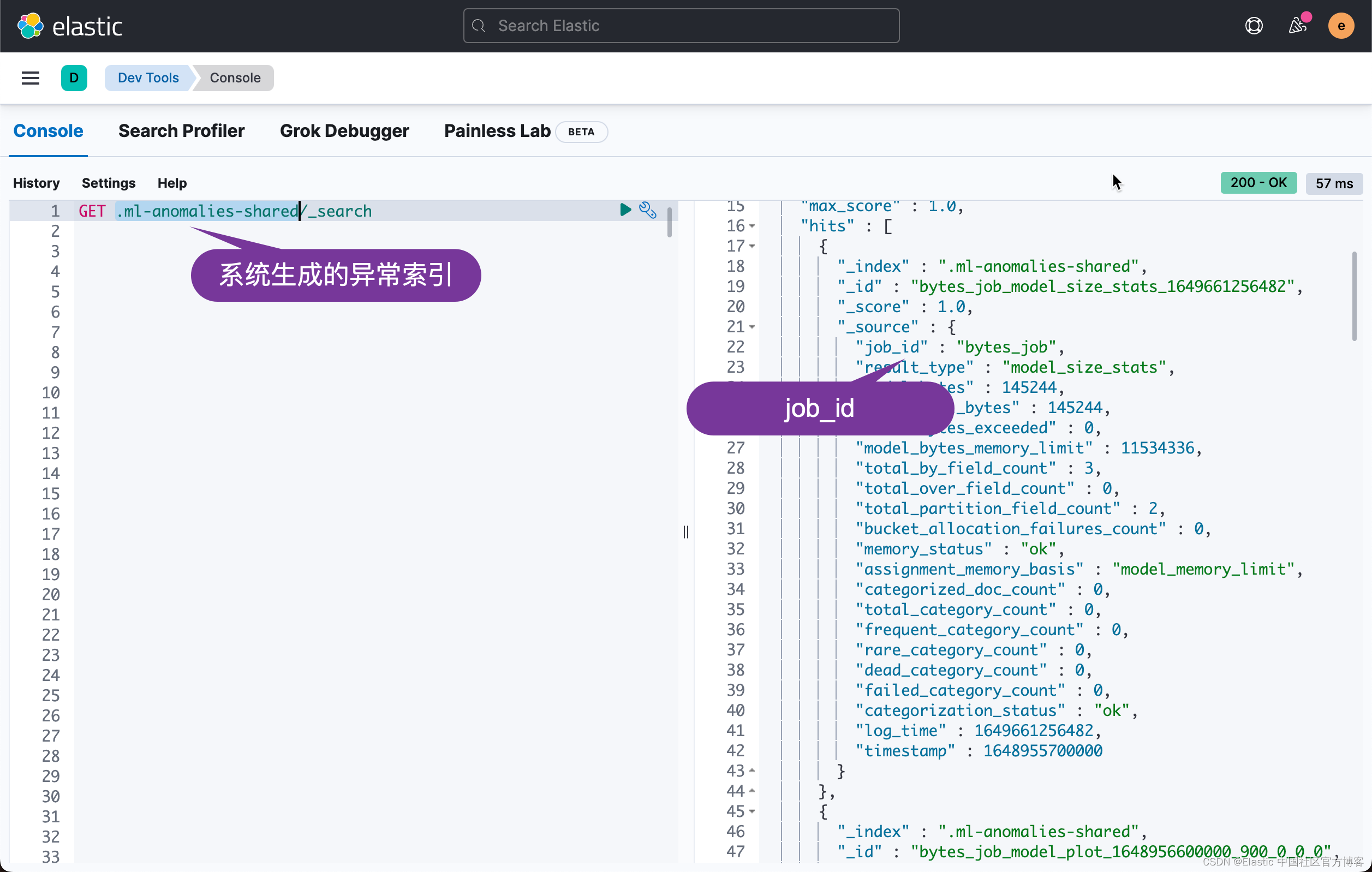The height and width of the screenshot is (872, 1372).
Task: Open console Settings
Action: [108, 183]
